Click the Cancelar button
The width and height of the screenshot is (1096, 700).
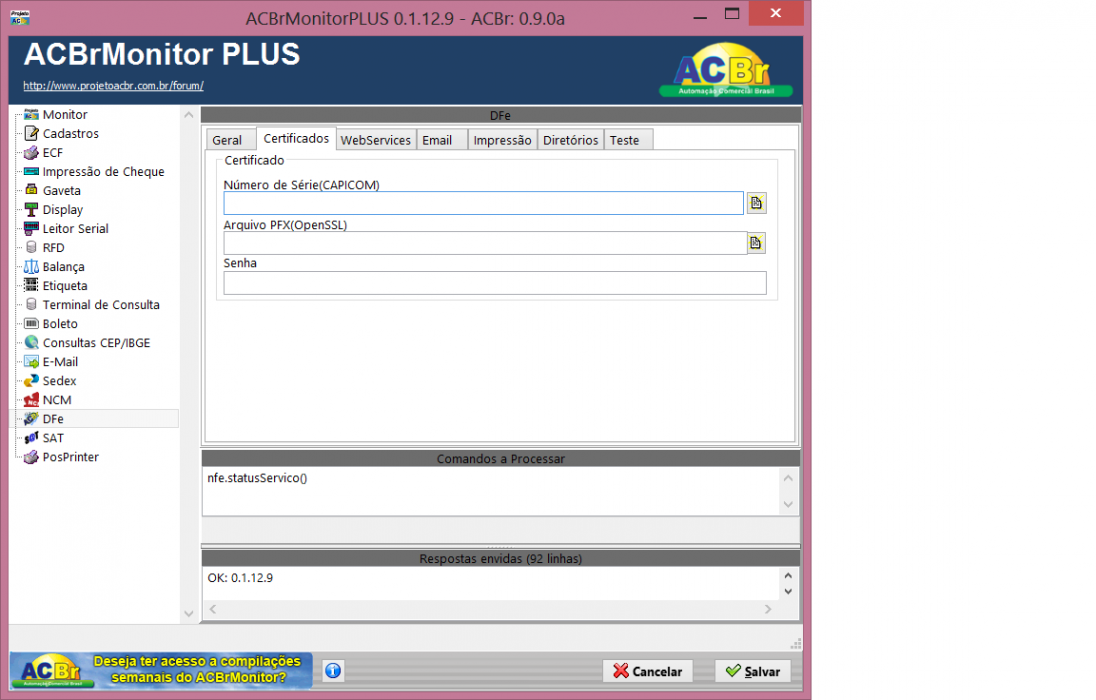(x=648, y=671)
